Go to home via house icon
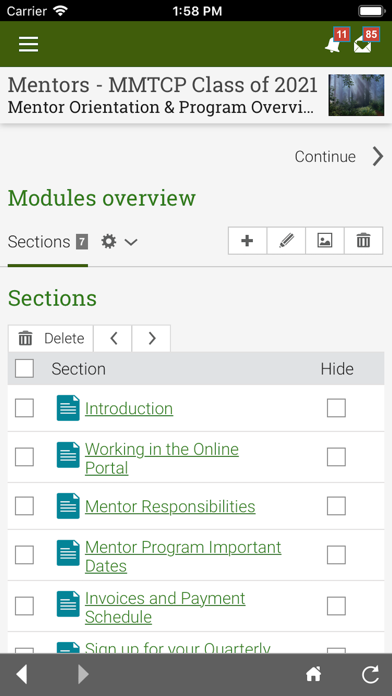The width and height of the screenshot is (392, 696). [313, 675]
